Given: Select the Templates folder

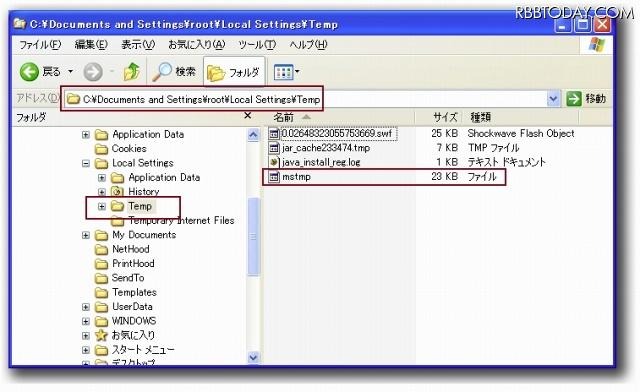Looking at the screenshot, I should (134, 292).
